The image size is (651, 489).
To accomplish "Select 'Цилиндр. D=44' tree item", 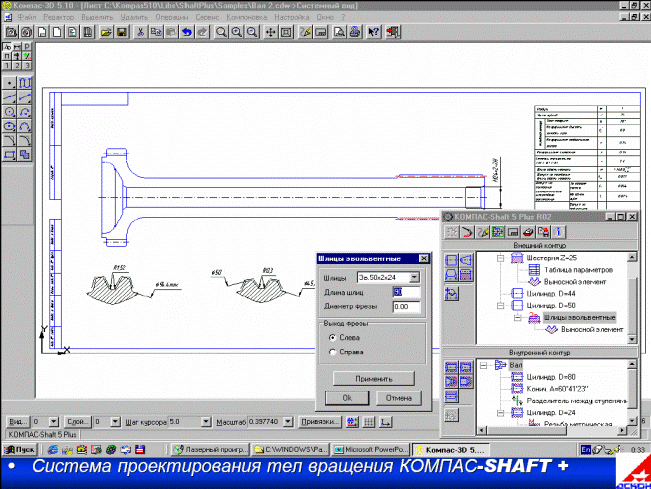I will pyautogui.click(x=551, y=294).
